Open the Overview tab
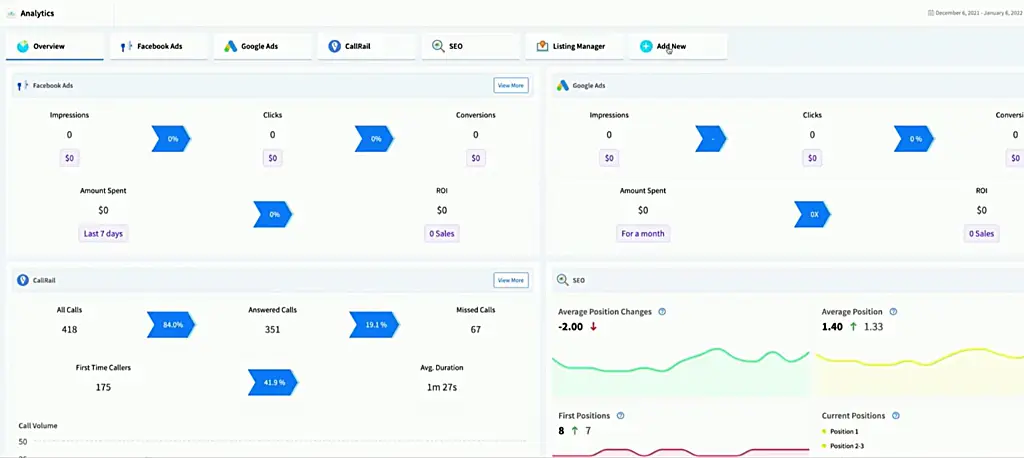1024x458 pixels. 55,47
